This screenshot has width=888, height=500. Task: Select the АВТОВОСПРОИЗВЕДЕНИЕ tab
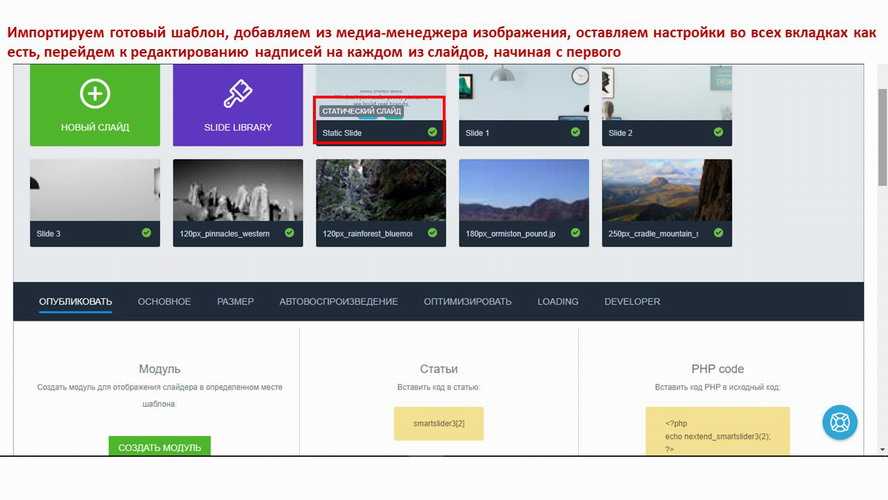coord(338,302)
